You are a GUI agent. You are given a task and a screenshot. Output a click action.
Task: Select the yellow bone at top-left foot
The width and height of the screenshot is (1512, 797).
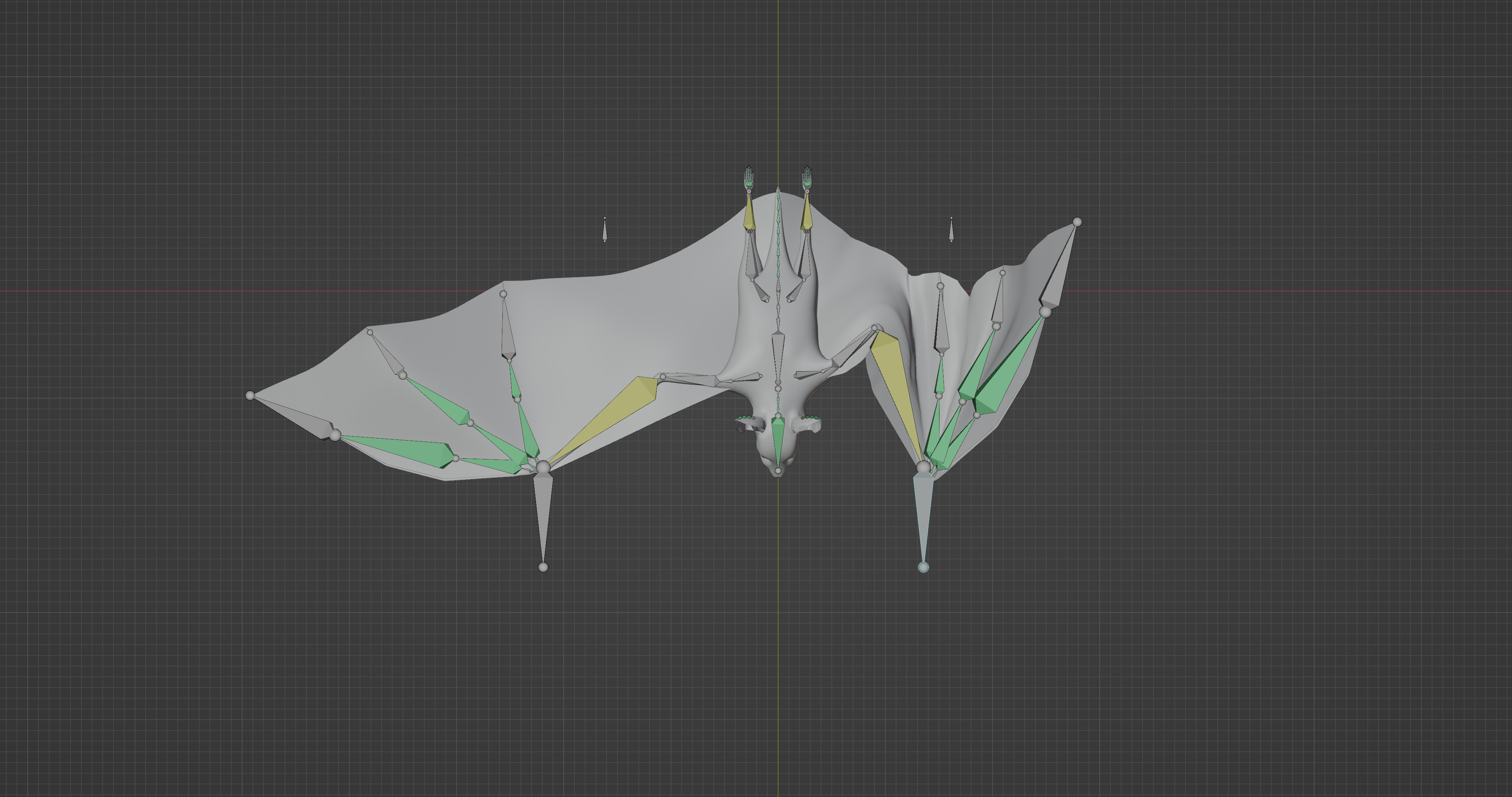click(x=749, y=211)
